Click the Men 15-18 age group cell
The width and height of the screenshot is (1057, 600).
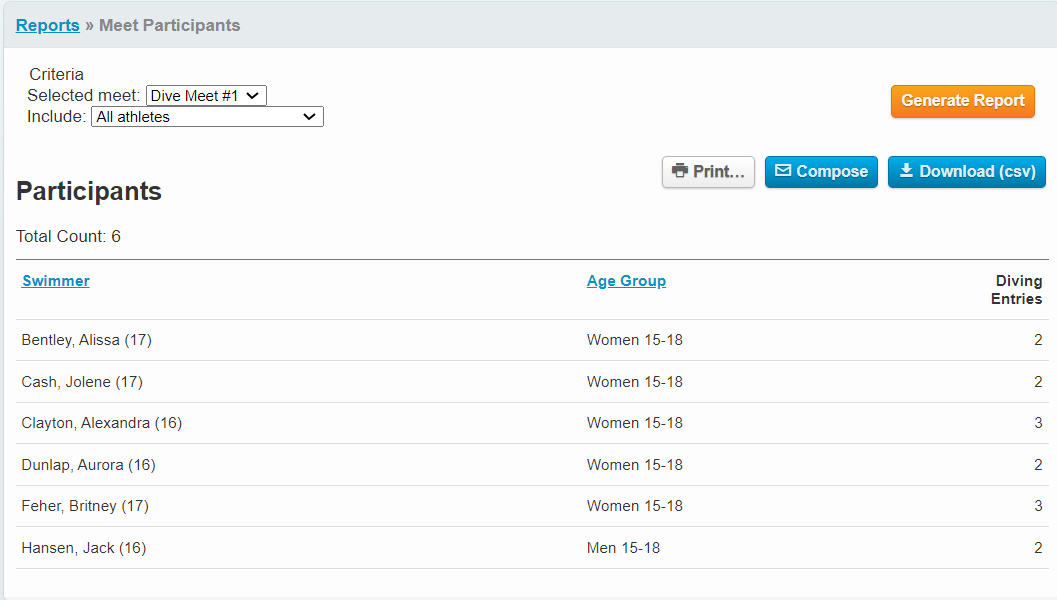pyautogui.click(x=623, y=548)
